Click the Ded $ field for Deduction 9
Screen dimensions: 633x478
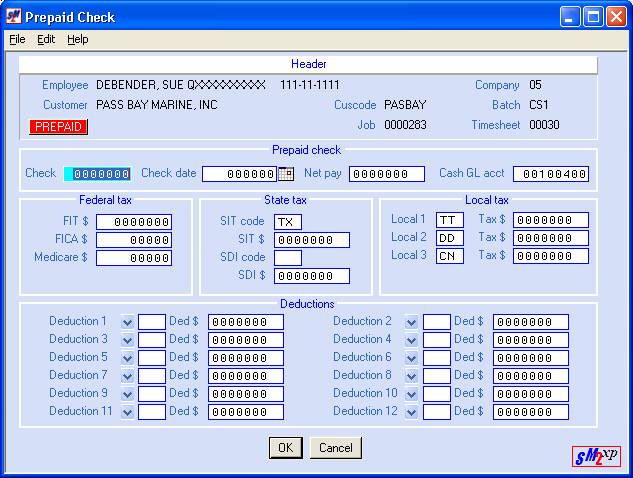pos(246,394)
